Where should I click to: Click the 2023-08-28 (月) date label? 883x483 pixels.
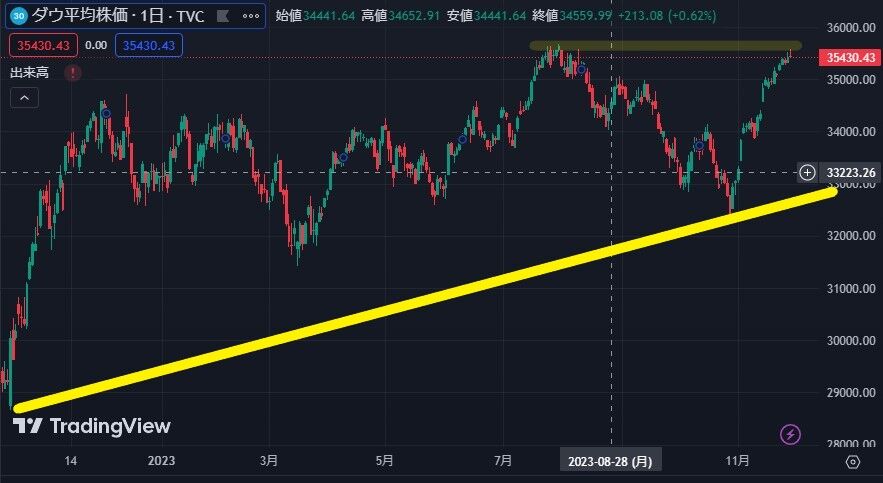610,462
